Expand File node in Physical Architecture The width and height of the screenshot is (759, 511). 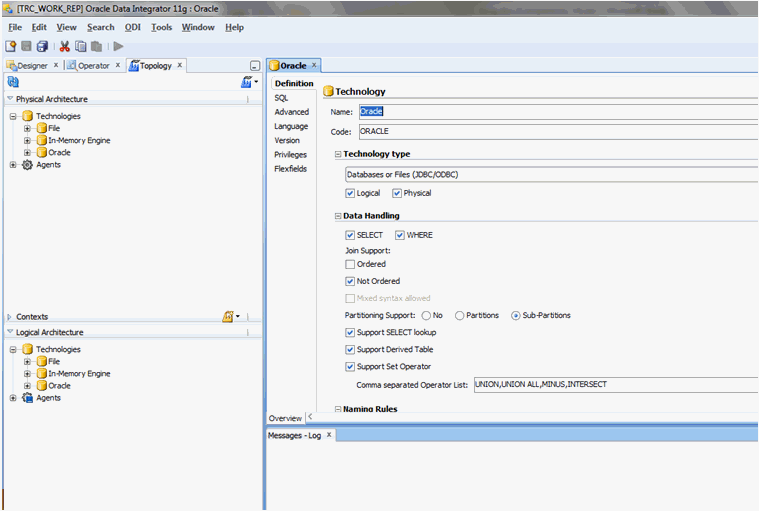coord(28,128)
